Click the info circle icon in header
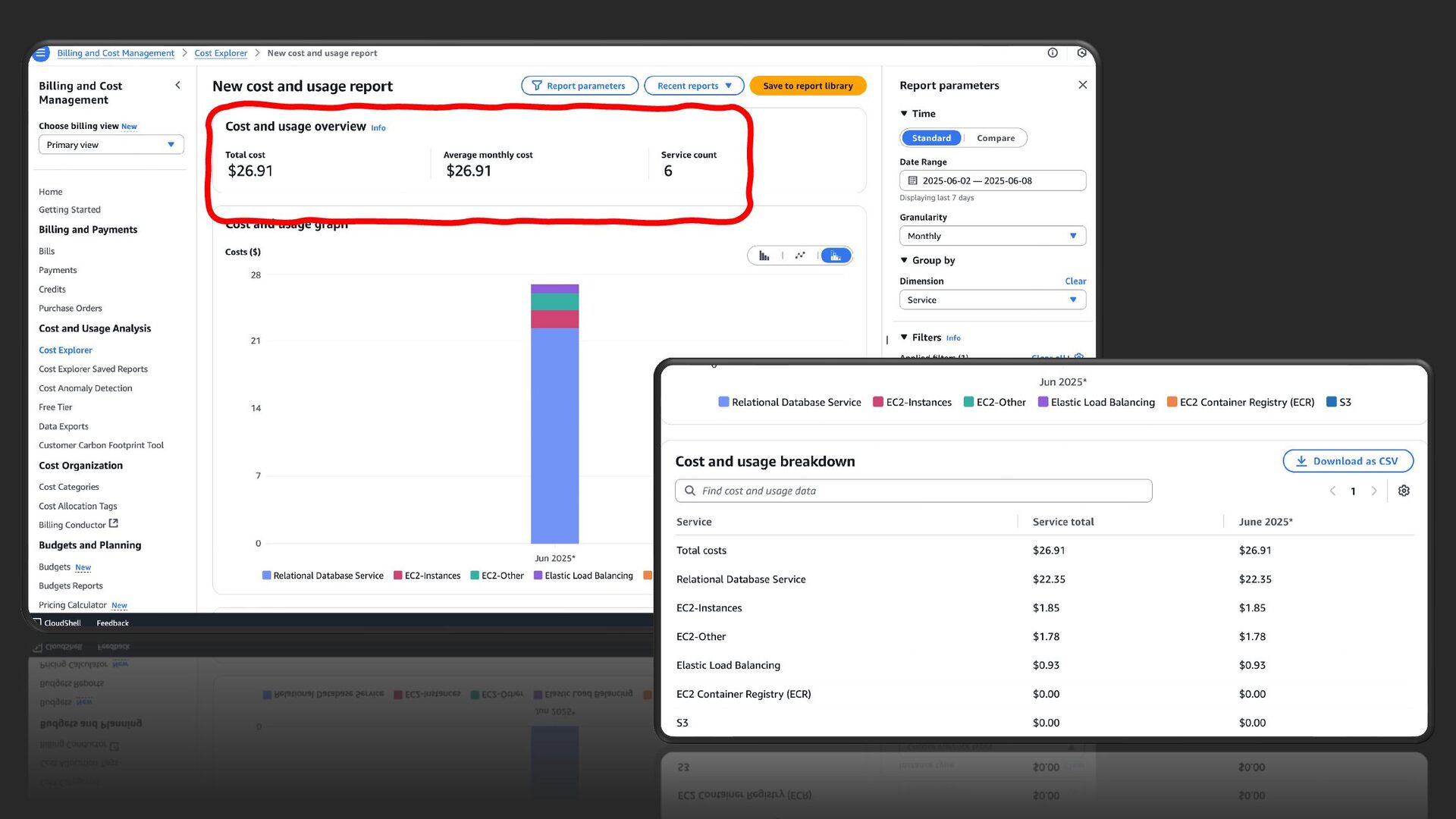The width and height of the screenshot is (1456, 819). (x=1053, y=53)
